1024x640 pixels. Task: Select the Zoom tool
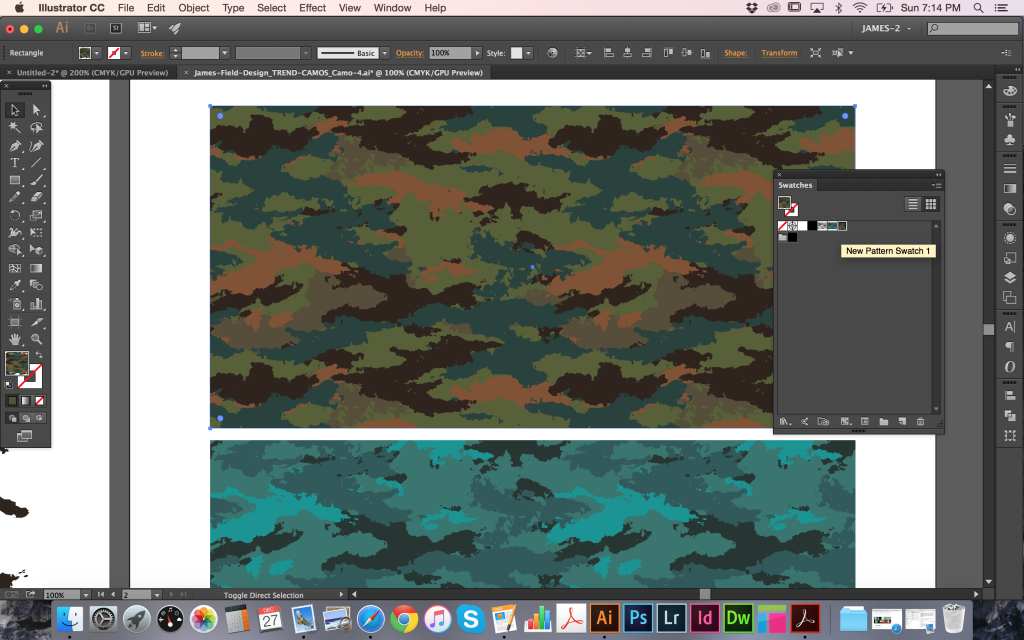tap(36, 339)
